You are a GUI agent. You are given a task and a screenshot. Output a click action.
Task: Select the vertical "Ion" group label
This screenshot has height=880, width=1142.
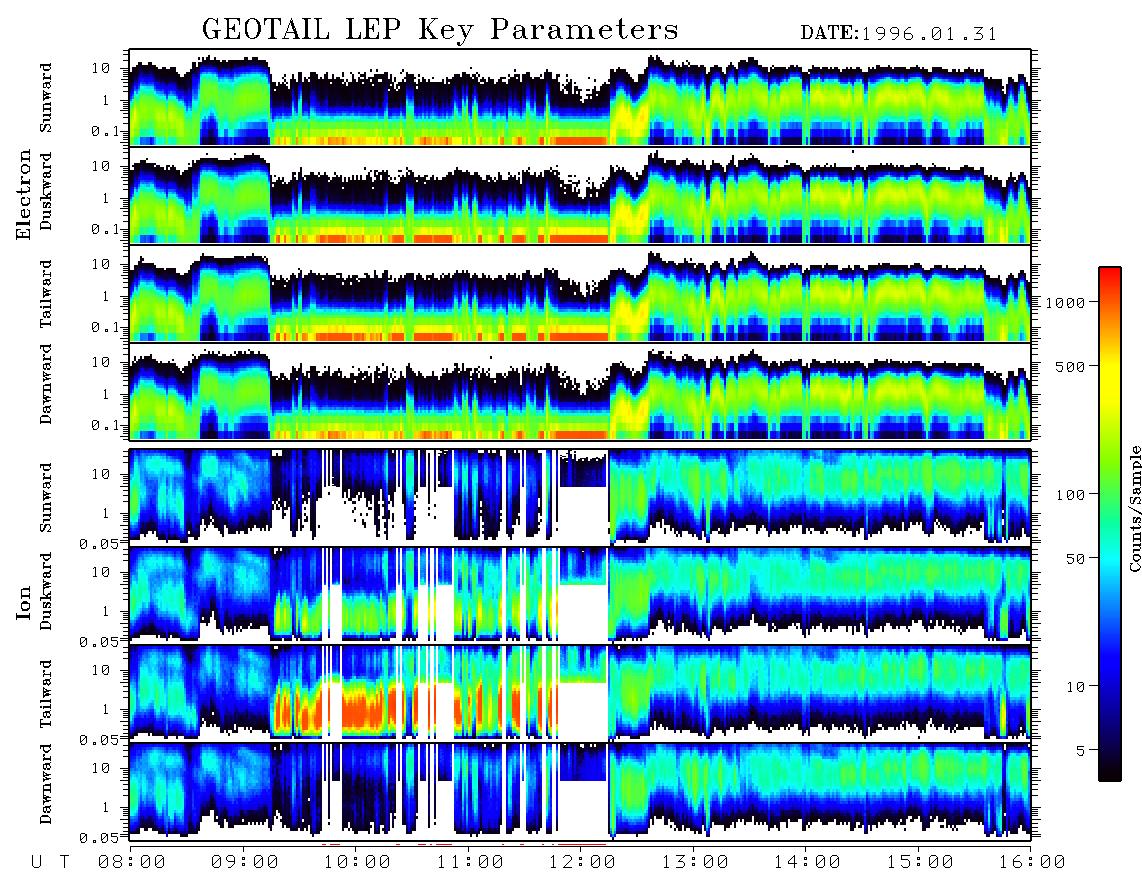pyautogui.click(x=24, y=603)
